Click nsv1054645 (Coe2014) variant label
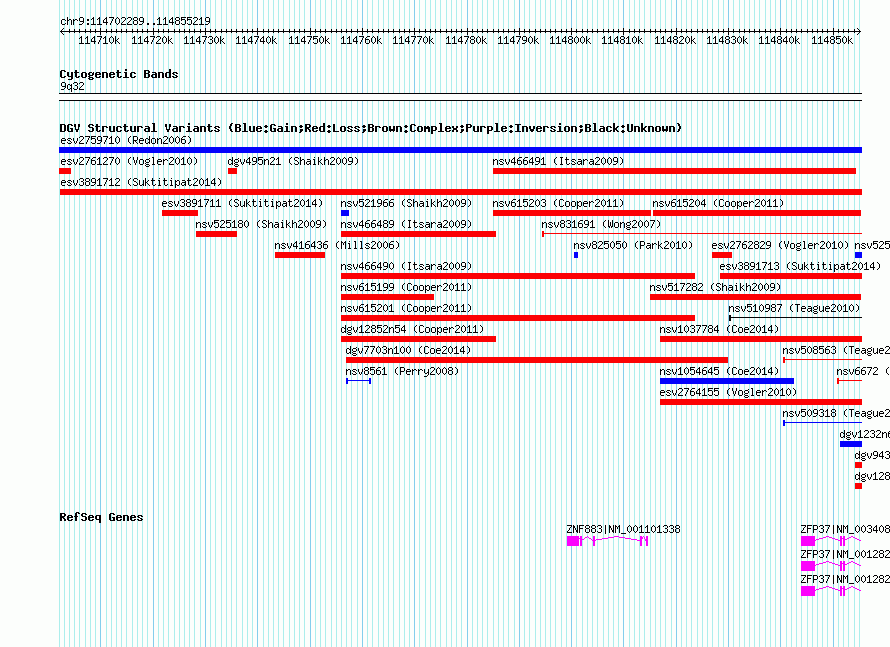This screenshot has height=647, width=890. click(x=719, y=371)
